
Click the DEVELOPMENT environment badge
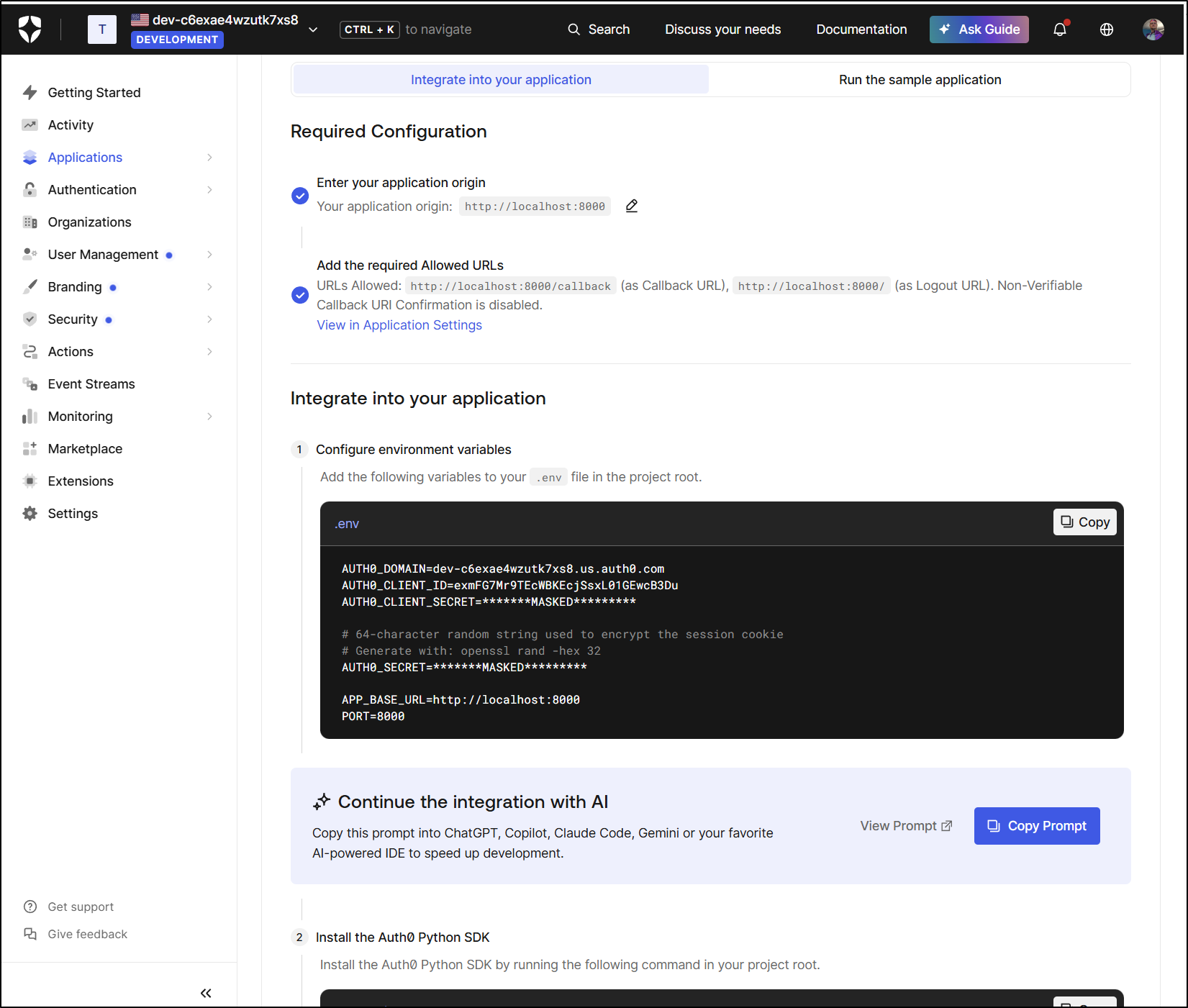177,40
